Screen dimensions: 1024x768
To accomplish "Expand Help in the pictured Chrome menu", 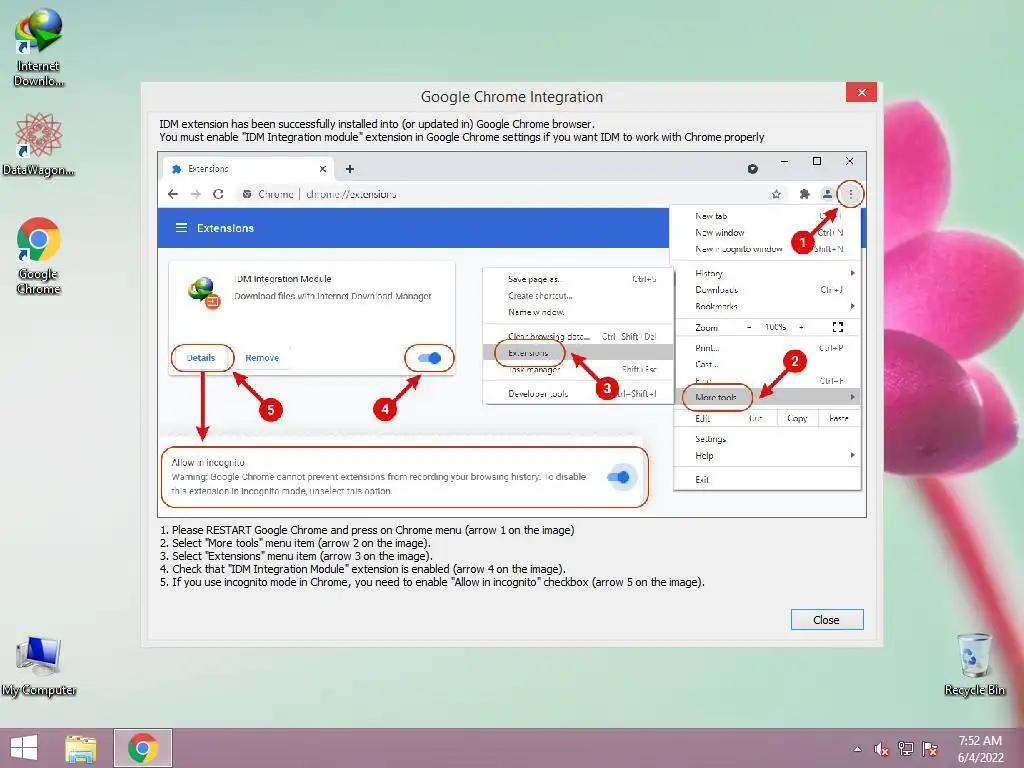I will pyautogui.click(x=768, y=455).
